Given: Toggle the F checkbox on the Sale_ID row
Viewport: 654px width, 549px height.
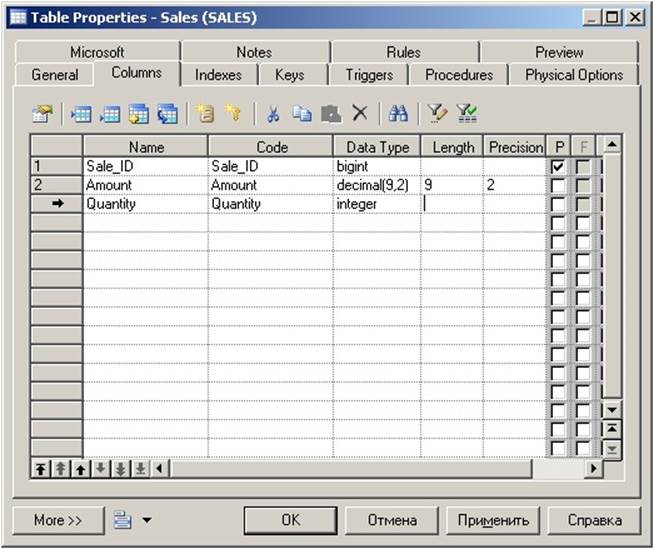Looking at the screenshot, I should [583, 166].
